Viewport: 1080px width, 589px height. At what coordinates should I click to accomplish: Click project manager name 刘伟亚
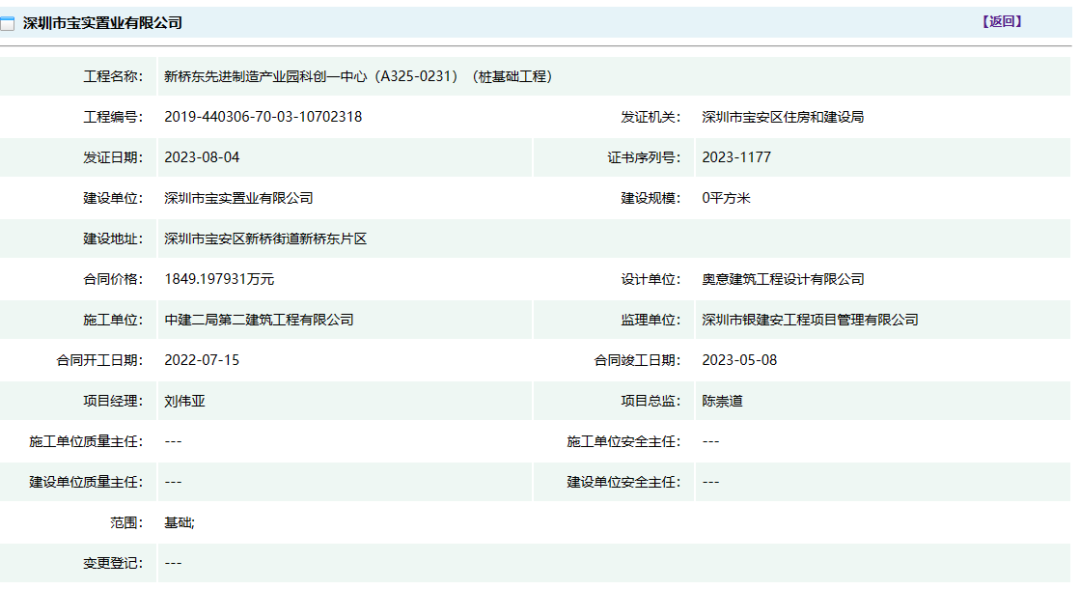point(185,401)
